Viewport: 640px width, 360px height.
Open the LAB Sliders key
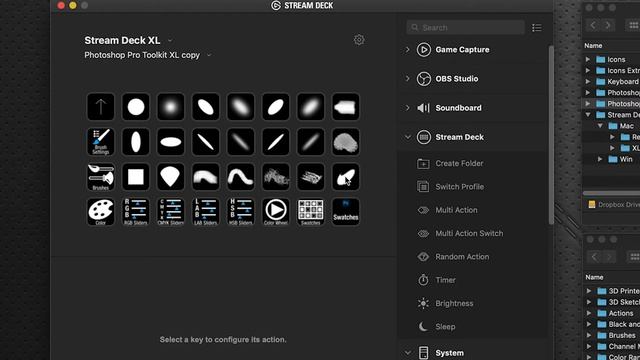[x=206, y=212]
